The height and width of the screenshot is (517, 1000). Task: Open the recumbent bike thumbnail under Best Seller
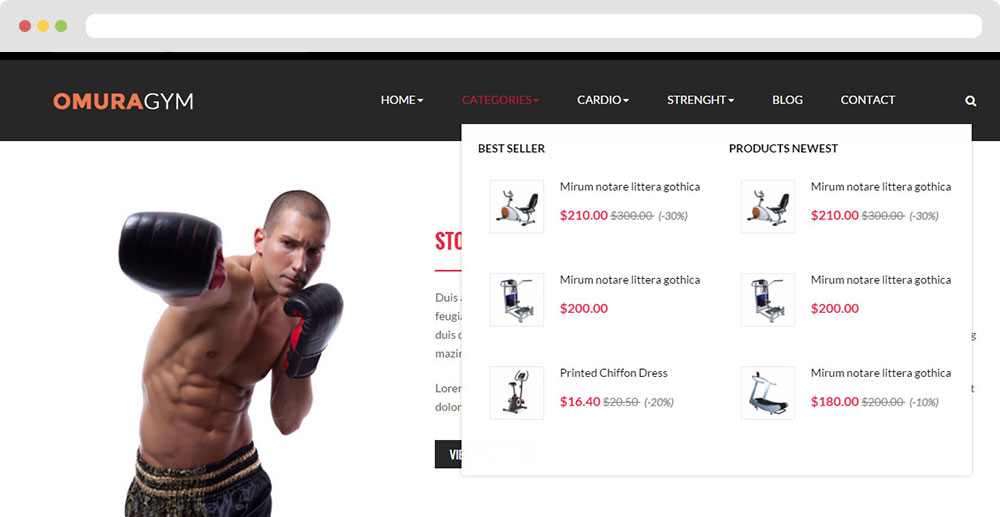pos(517,207)
